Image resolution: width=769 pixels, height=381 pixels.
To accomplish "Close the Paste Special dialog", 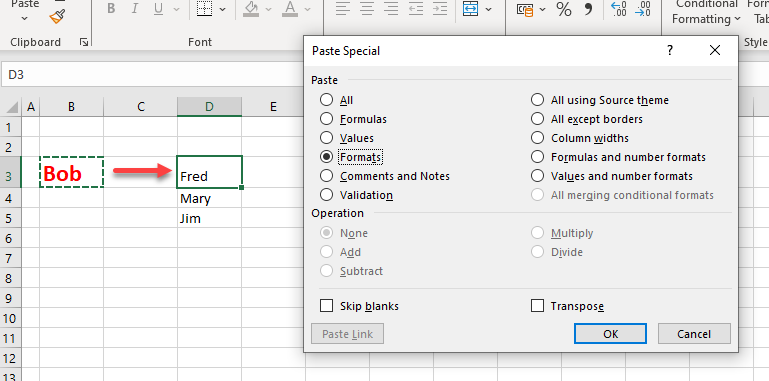I will [x=715, y=50].
